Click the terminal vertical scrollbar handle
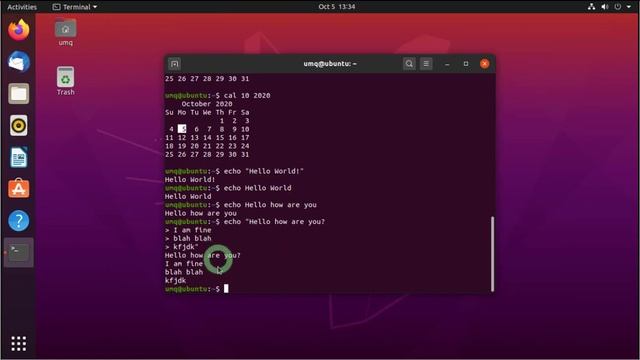Image resolution: width=640 pixels, height=360 pixels. pos(493,254)
